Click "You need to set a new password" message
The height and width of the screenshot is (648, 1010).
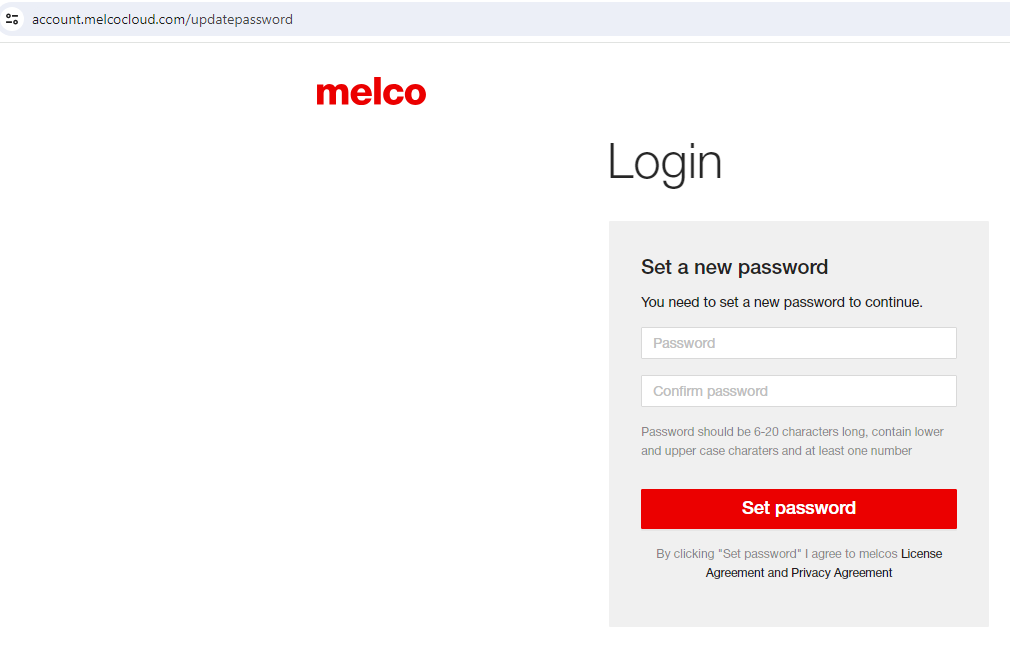pos(781,302)
